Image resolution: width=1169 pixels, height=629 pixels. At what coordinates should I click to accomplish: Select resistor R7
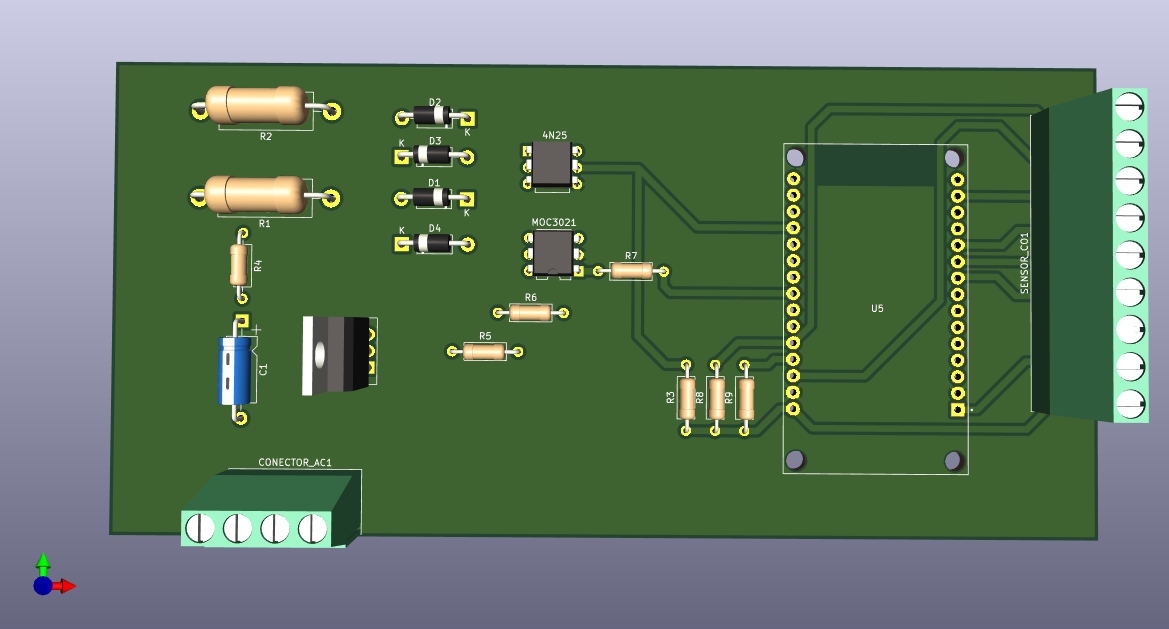pyautogui.click(x=630, y=271)
